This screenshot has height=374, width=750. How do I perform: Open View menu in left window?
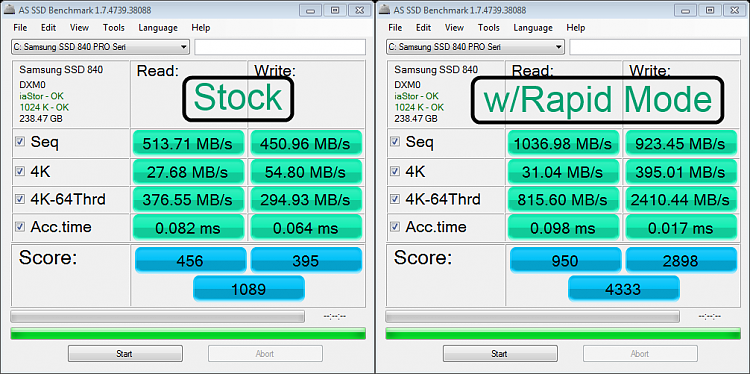pos(79,28)
